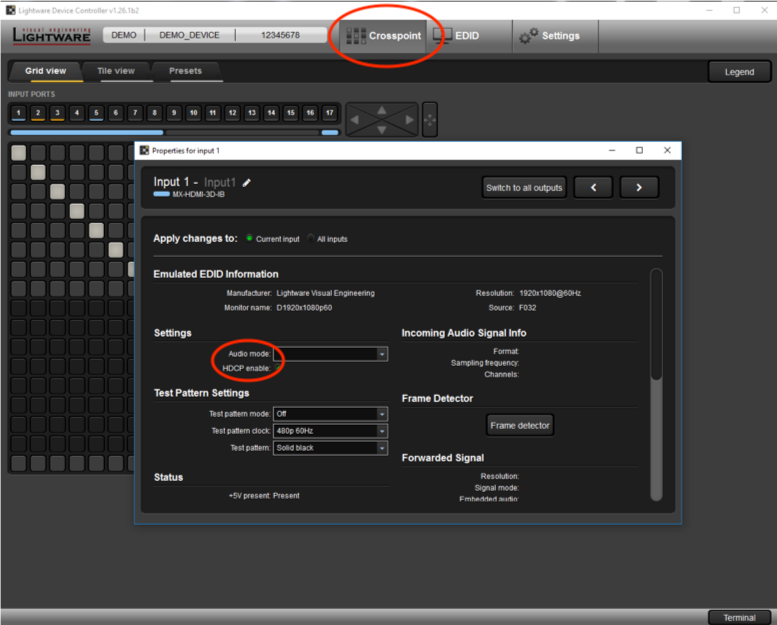Select input port 17
This screenshot has height=625, width=777.
(330, 113)
